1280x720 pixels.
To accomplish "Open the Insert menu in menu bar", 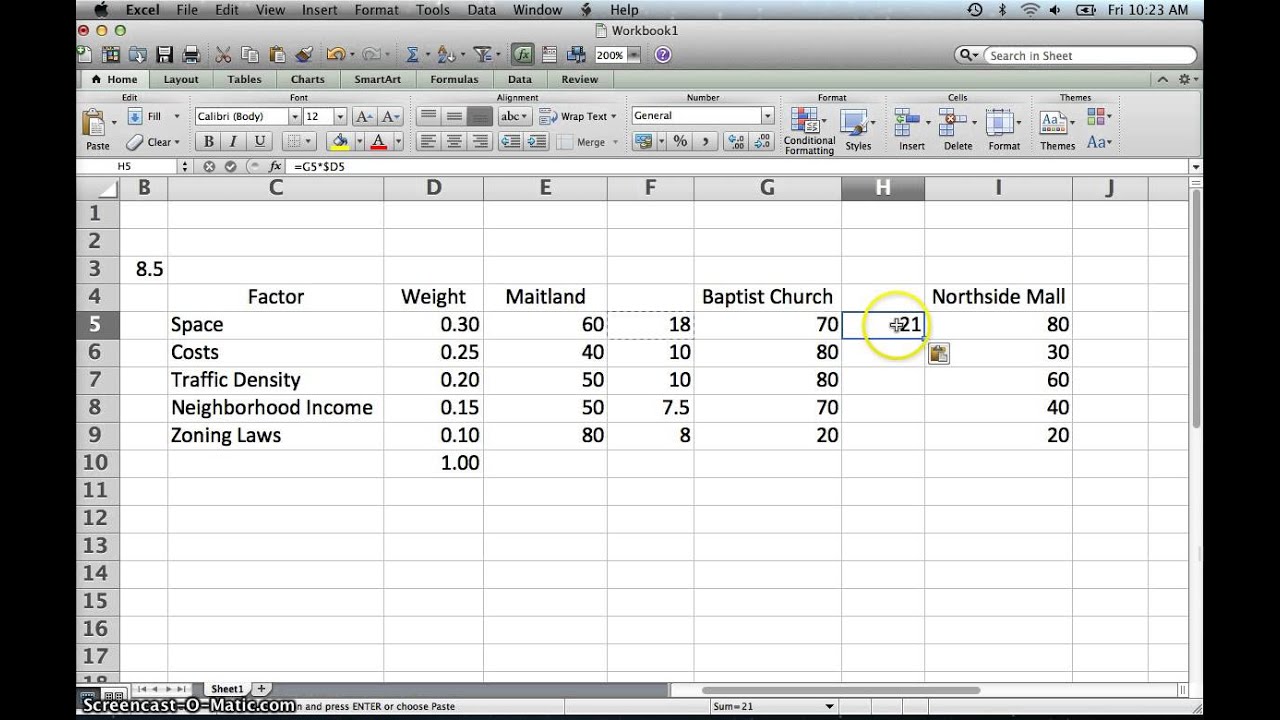I will click(319, 10).
